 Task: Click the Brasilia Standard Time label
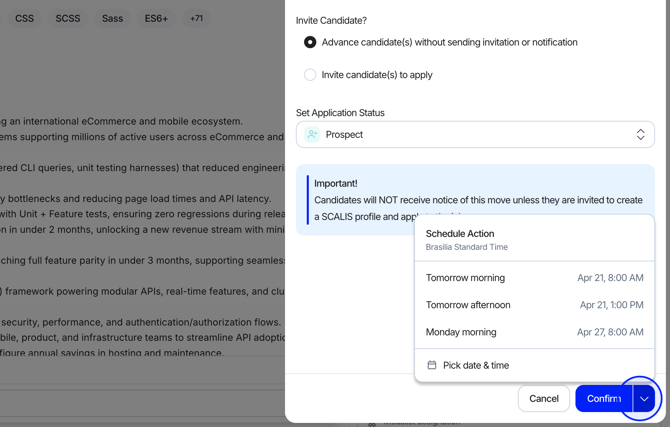pyautogui.click(x=467, y=247)
